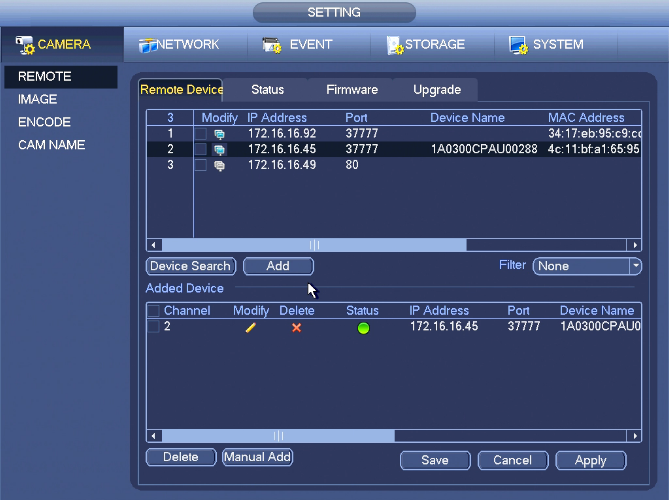Click the Save button
Image resolution: width=669 pixels, height=500 pixels.
tap(435, 460)
